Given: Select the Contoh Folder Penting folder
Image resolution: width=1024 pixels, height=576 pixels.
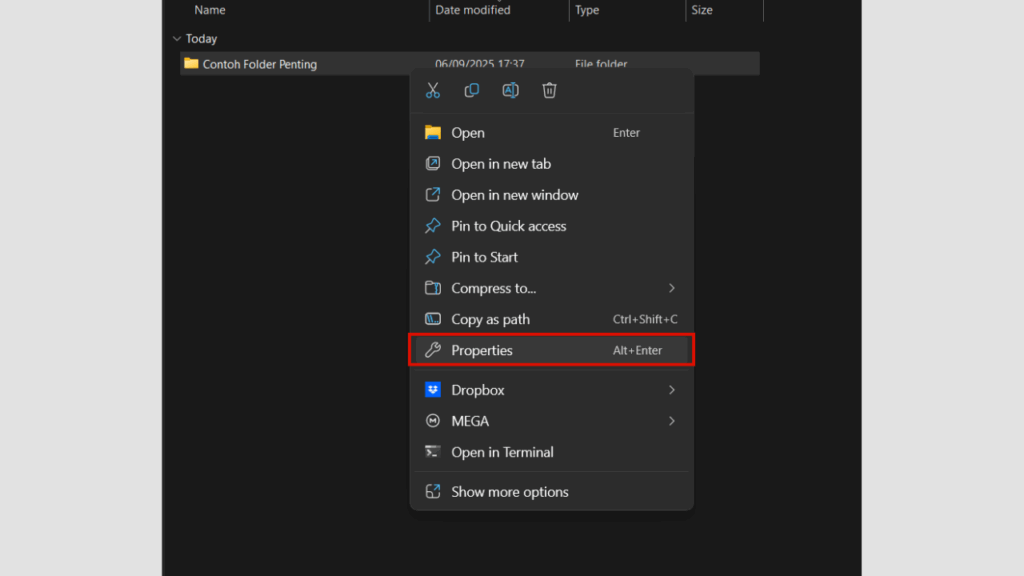Looking at the screenshot, I should (x=259, y=64).
